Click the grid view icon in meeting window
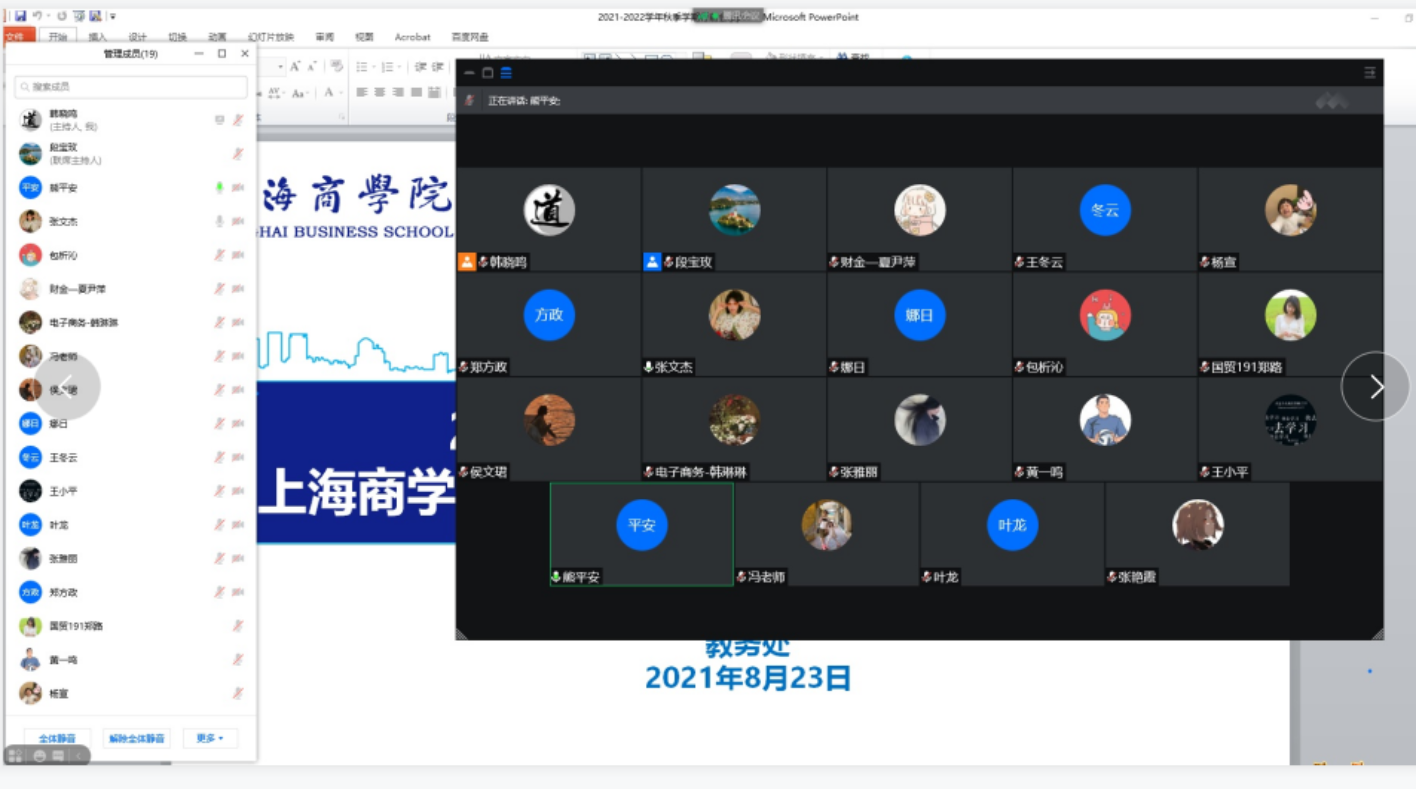The image size is (1416, 790). click(506, 72)
